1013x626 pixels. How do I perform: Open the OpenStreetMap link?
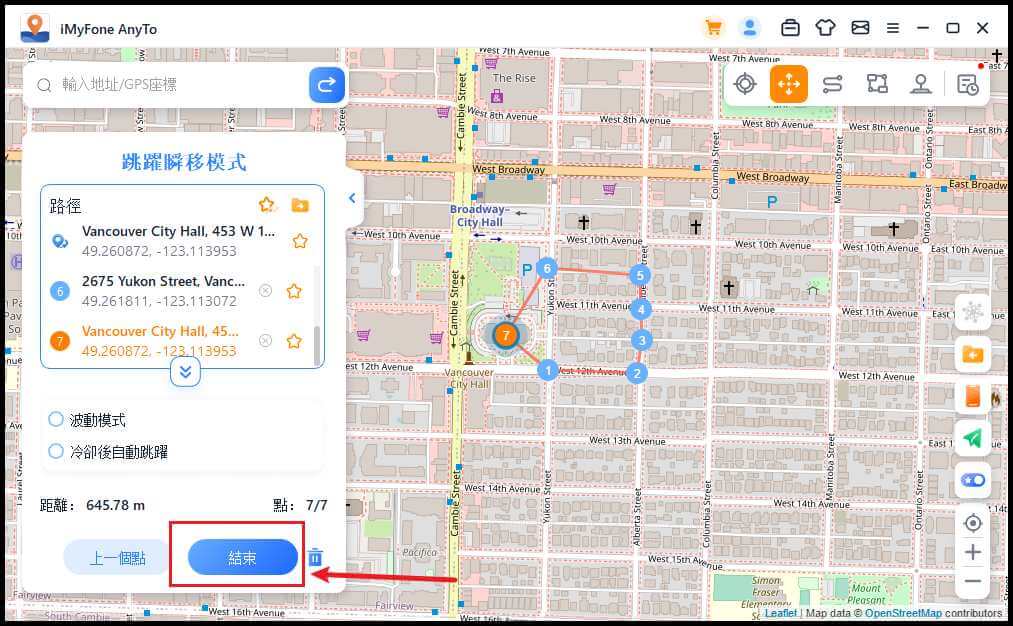click(x=903, y=613)
